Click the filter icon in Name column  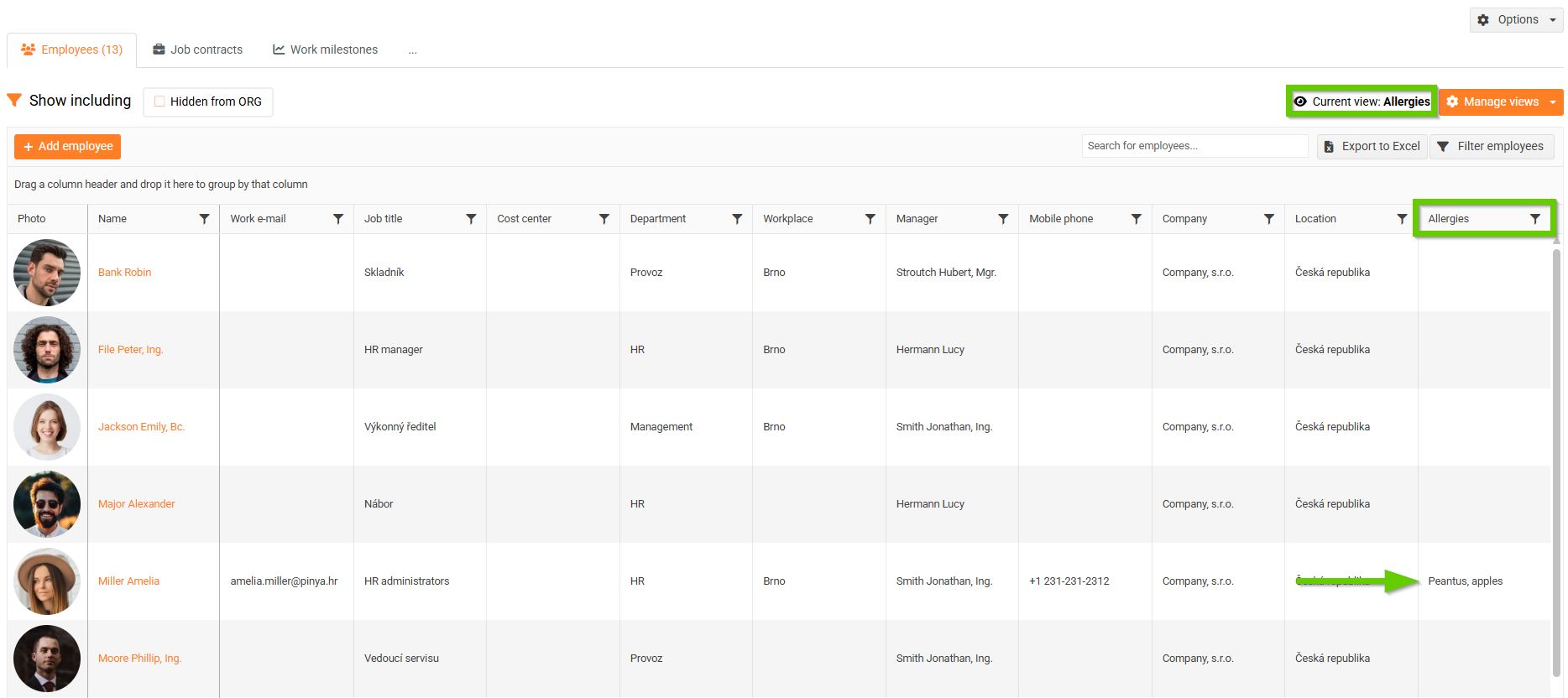(204, 219)
